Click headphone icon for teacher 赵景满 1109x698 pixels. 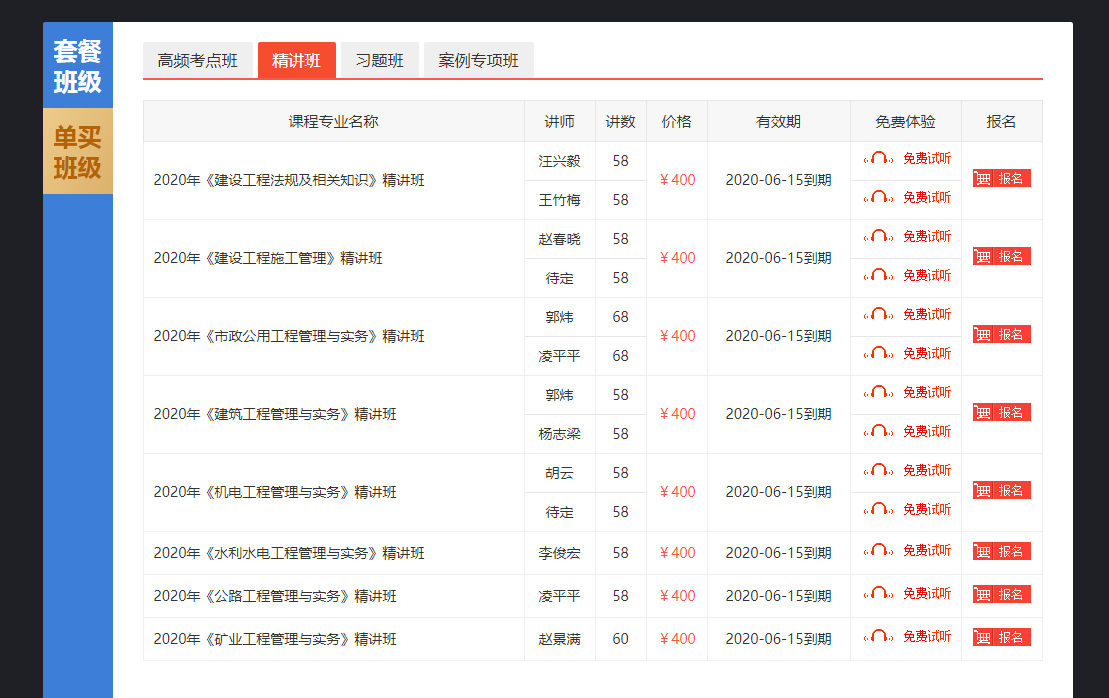pos(878,636)
